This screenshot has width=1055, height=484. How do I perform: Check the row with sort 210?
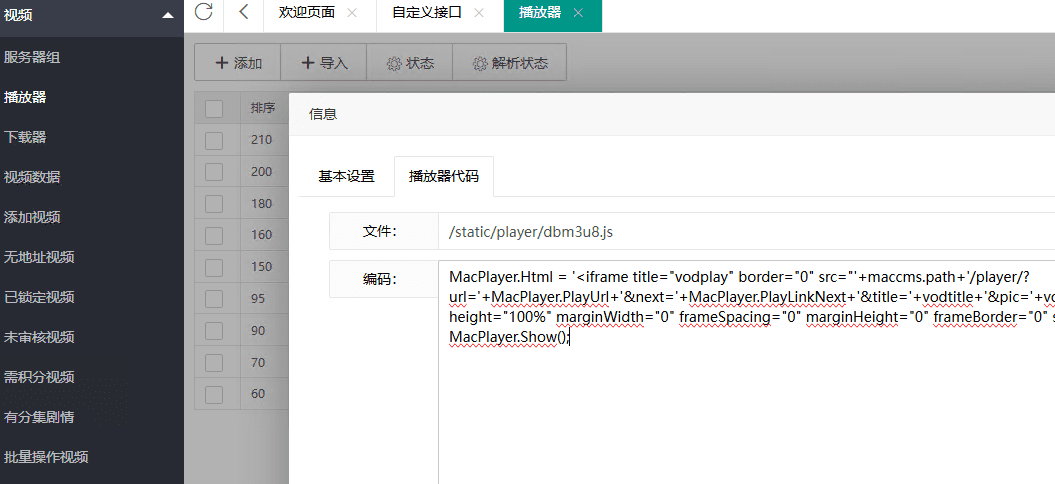coord(214,140)
